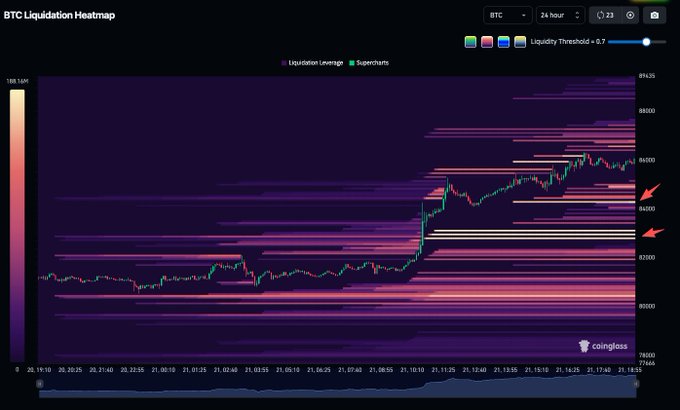Click the Liquidity Threshold = 0.7 label
Viewport: 680px width, 410px height.
click(x=568, y=42)
